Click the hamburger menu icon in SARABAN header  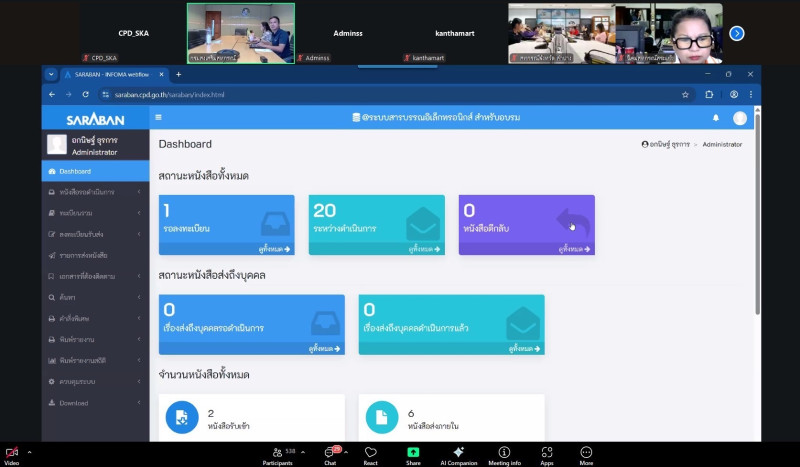pyautogui.click(x=158, y=117)
